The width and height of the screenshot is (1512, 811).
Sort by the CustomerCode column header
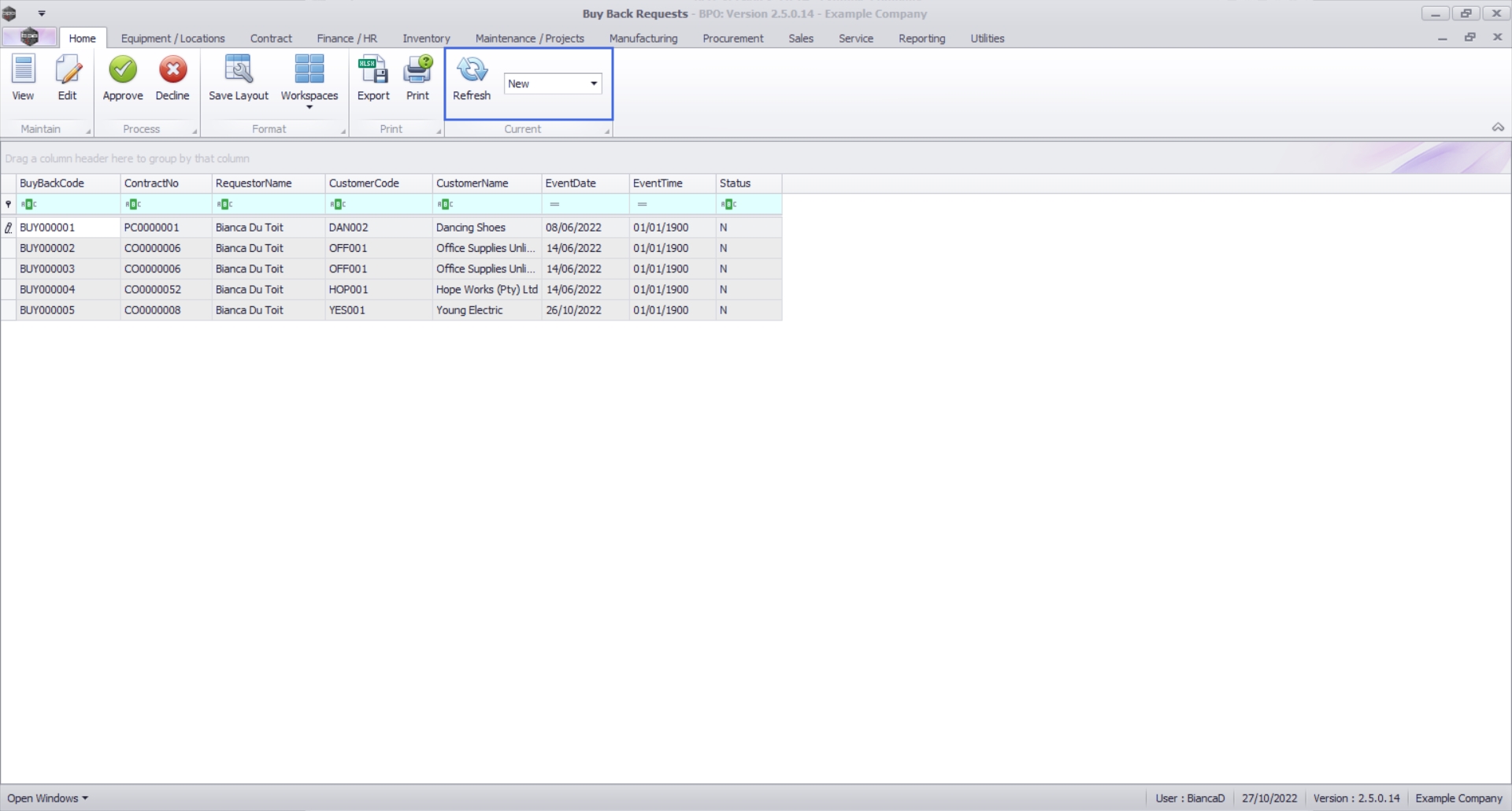click(x=379, y=183)
